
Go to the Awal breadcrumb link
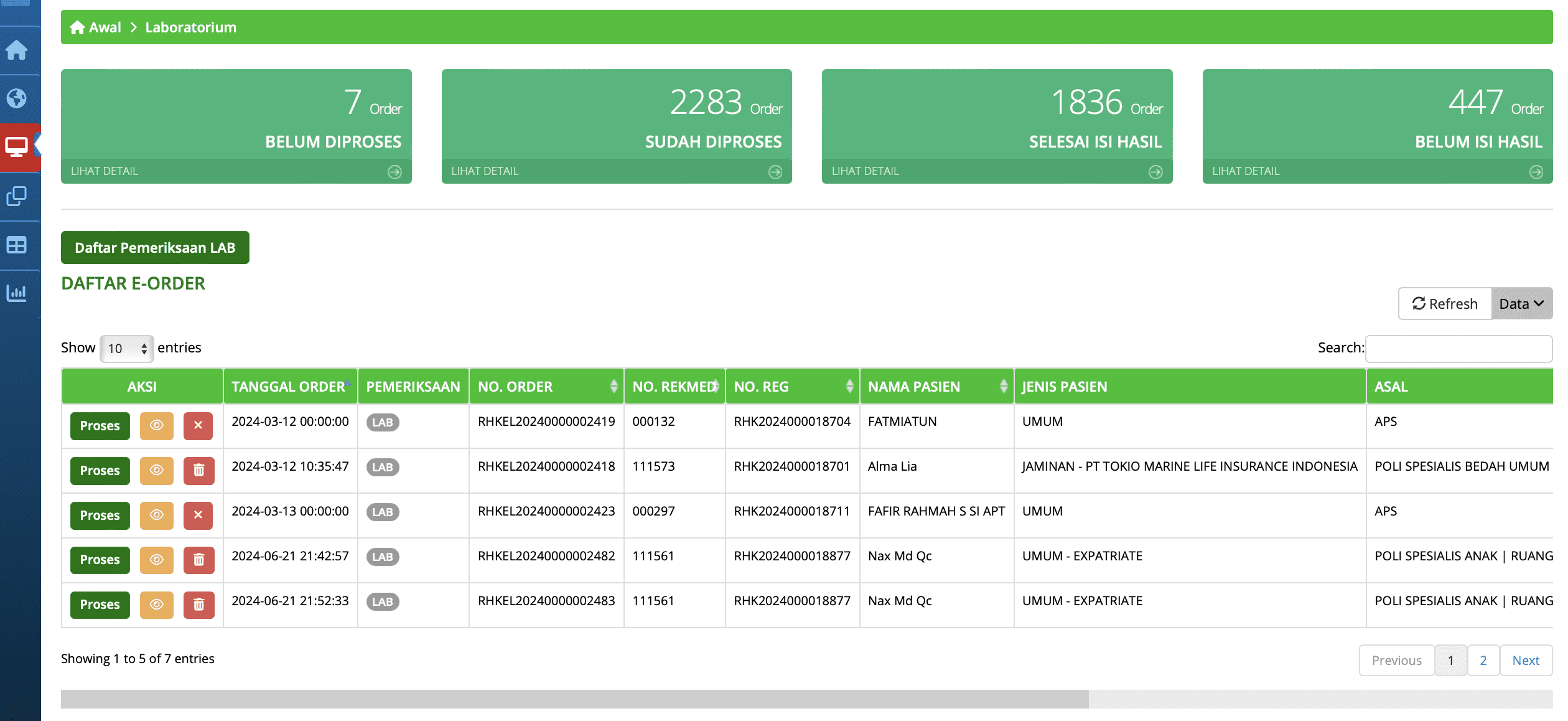click(105, 27)
